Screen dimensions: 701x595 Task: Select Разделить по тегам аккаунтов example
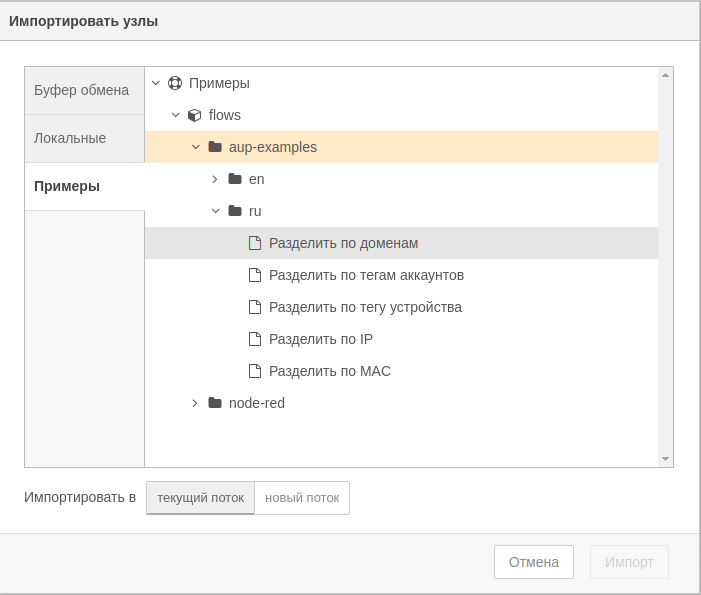(366, 275)
